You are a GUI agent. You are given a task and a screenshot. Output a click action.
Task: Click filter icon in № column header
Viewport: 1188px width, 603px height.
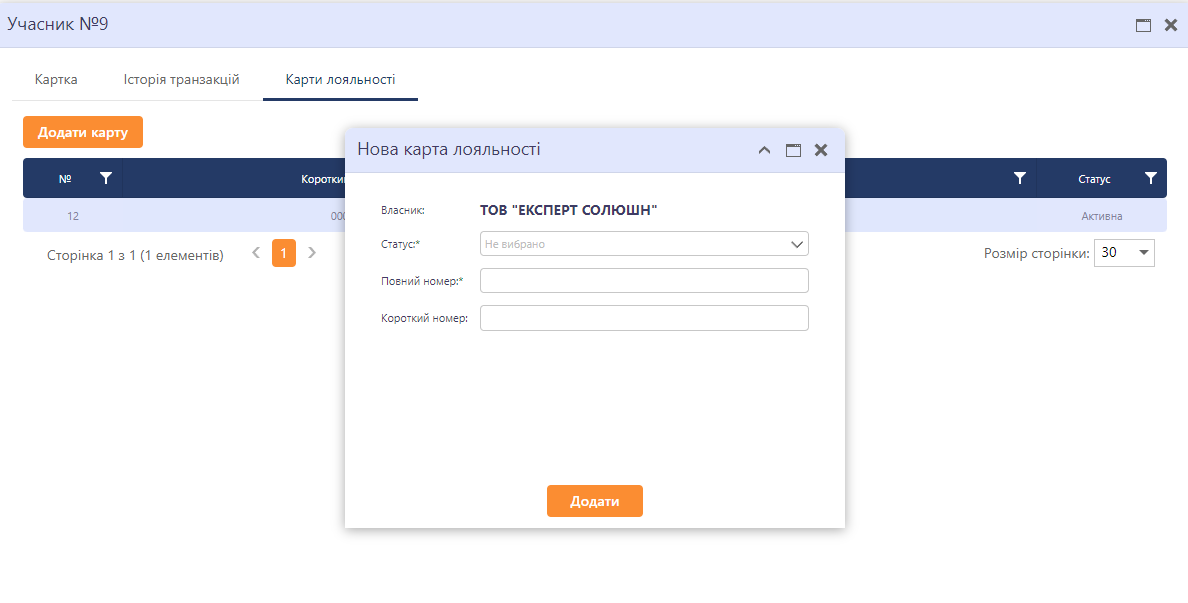tap(106, 178)
